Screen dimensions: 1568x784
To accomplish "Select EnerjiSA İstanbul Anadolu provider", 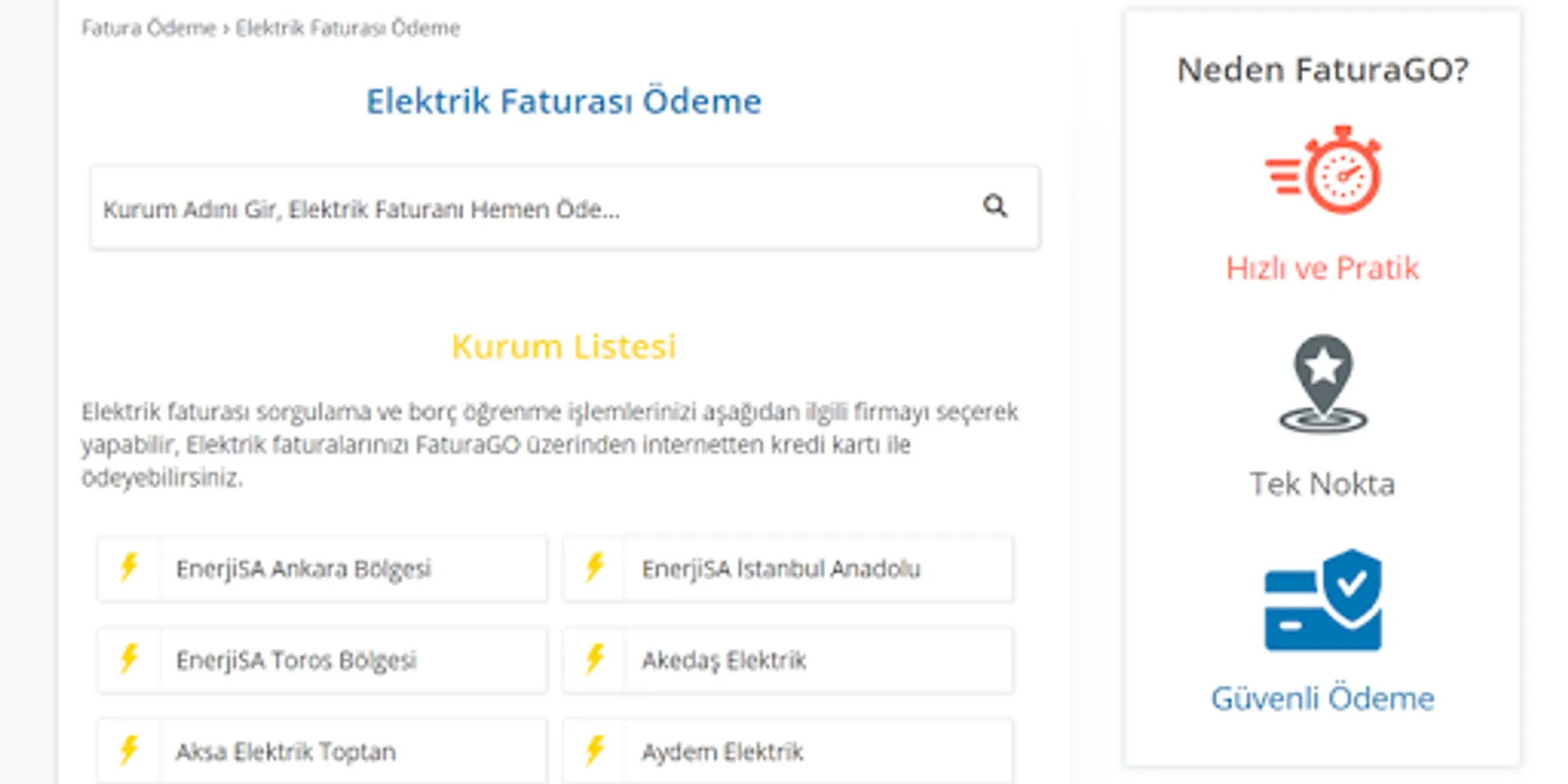I will point(788,569).
